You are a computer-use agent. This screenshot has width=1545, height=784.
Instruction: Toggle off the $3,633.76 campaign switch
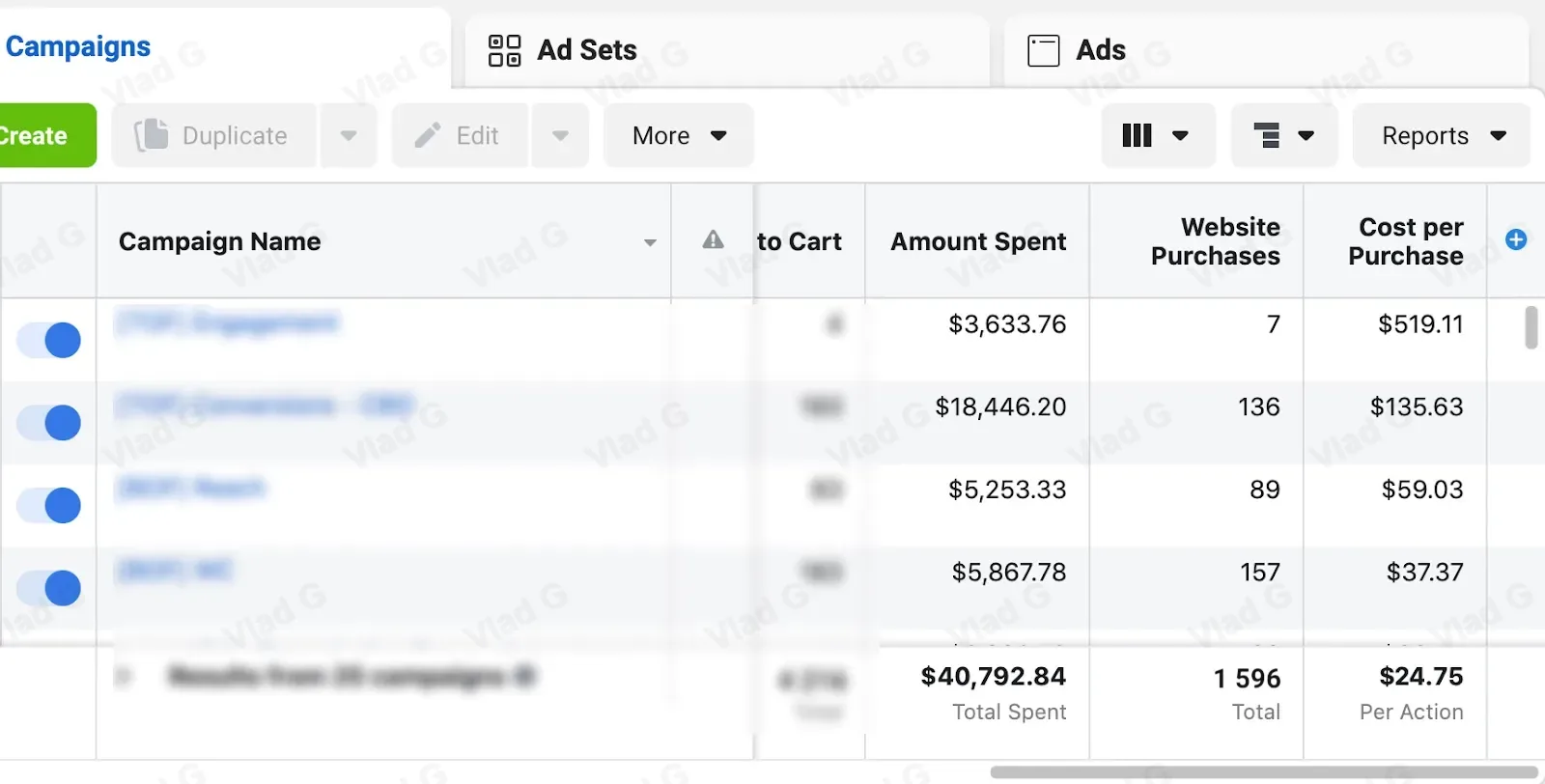(49, 340)
